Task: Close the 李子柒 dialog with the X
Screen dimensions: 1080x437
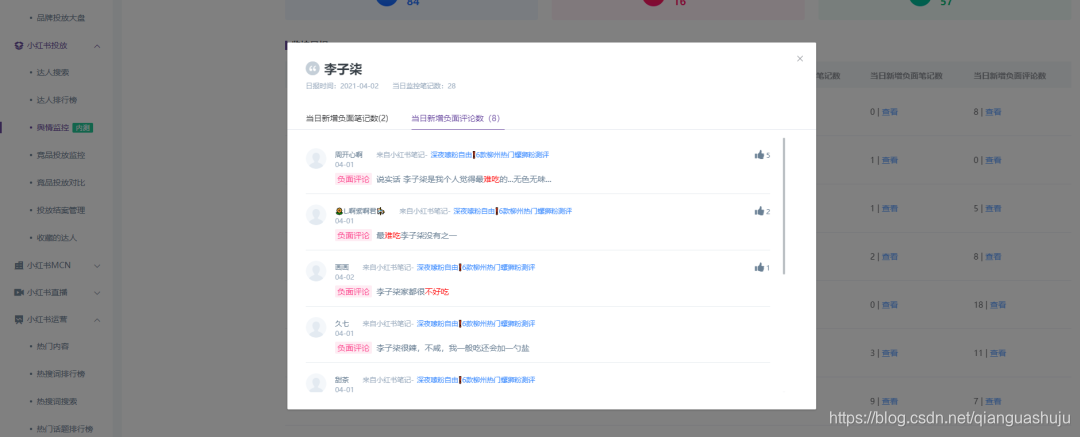Action: pyautogui.click(x=800, y=59)
